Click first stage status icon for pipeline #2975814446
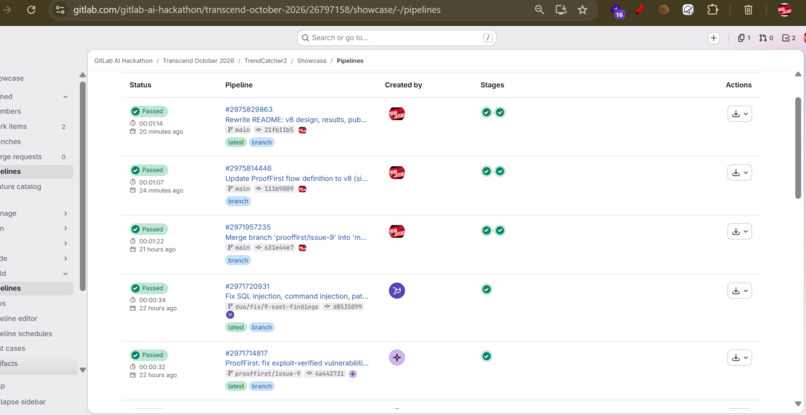 [486, 171]
